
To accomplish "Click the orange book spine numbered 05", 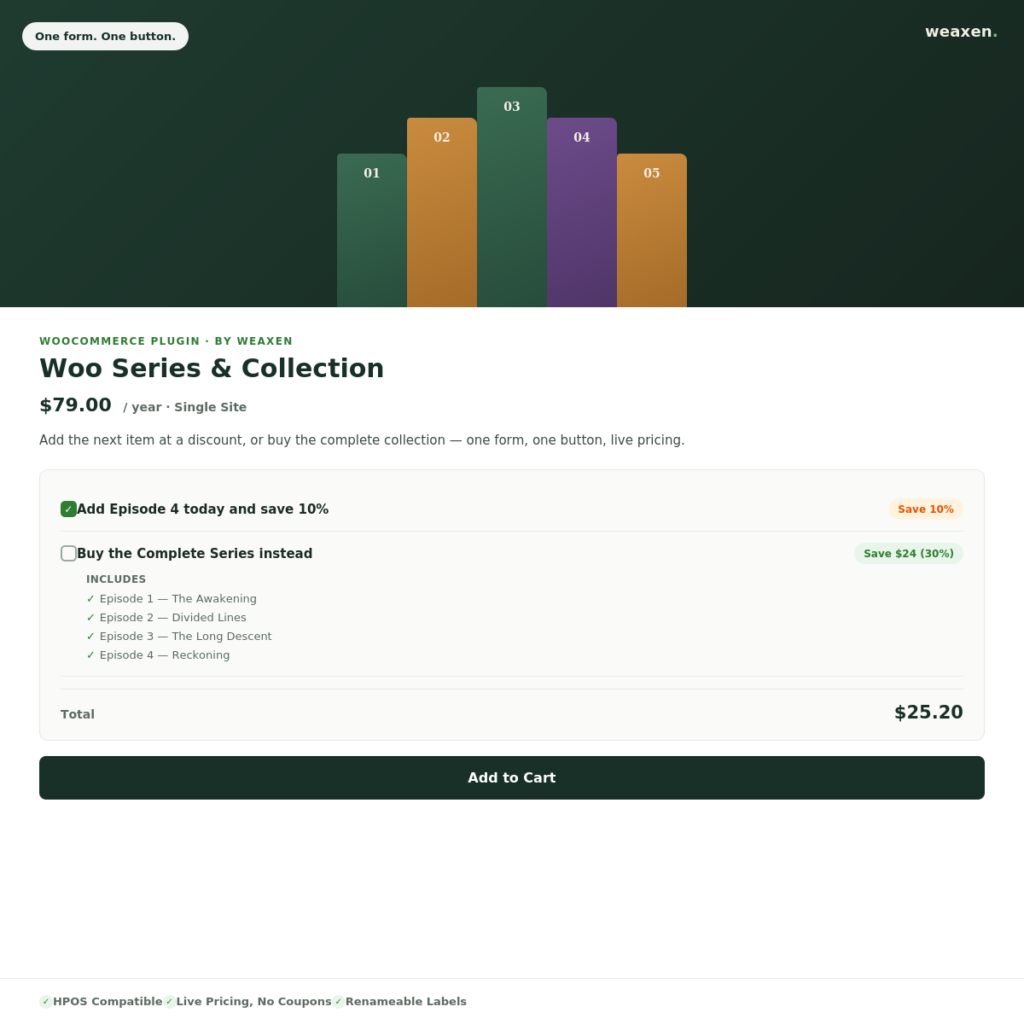I will [x=651, y=230].
